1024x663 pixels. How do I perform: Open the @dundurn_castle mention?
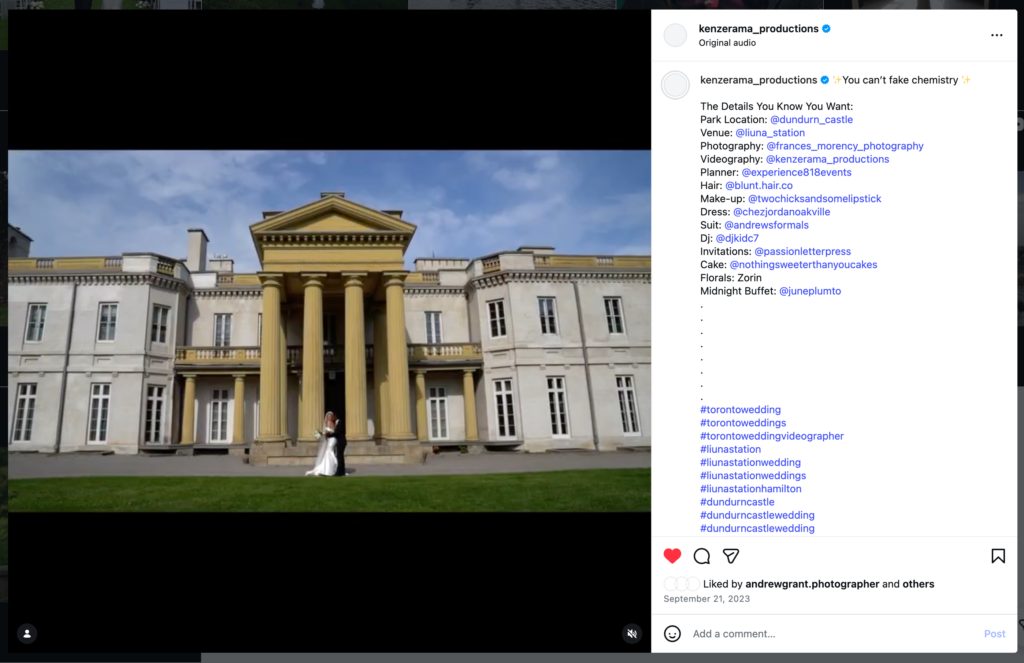click(x=811, y=120)
